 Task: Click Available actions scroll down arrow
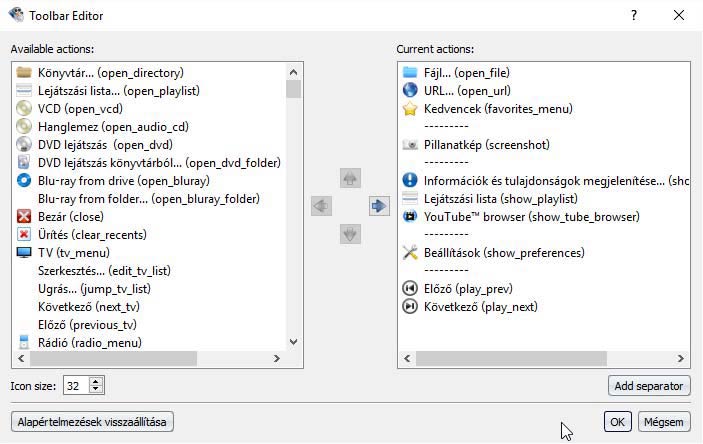pyautogui.click(x=293, y=342)
